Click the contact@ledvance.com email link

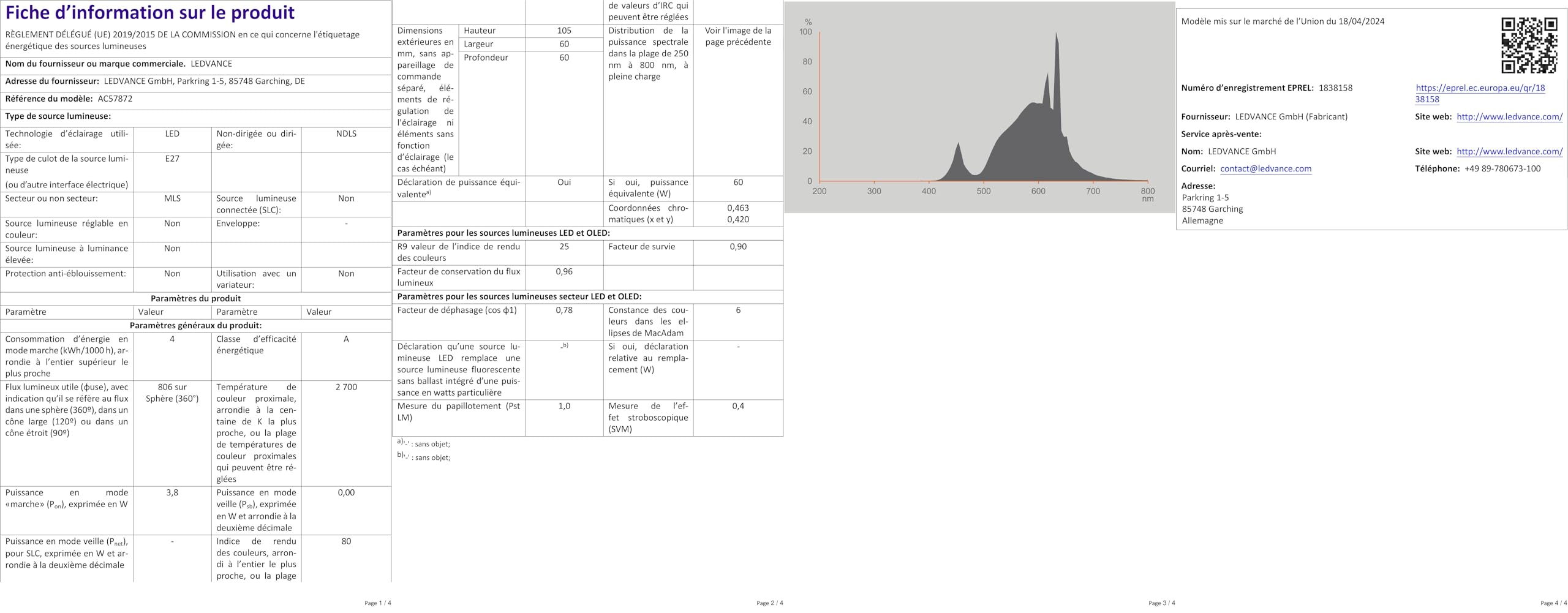coord(1265,168)
